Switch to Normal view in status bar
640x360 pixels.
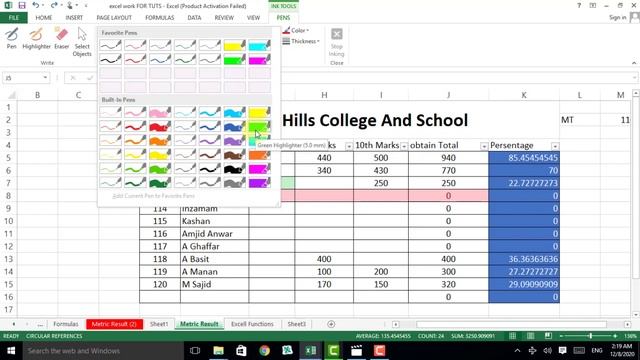[512, 336]
